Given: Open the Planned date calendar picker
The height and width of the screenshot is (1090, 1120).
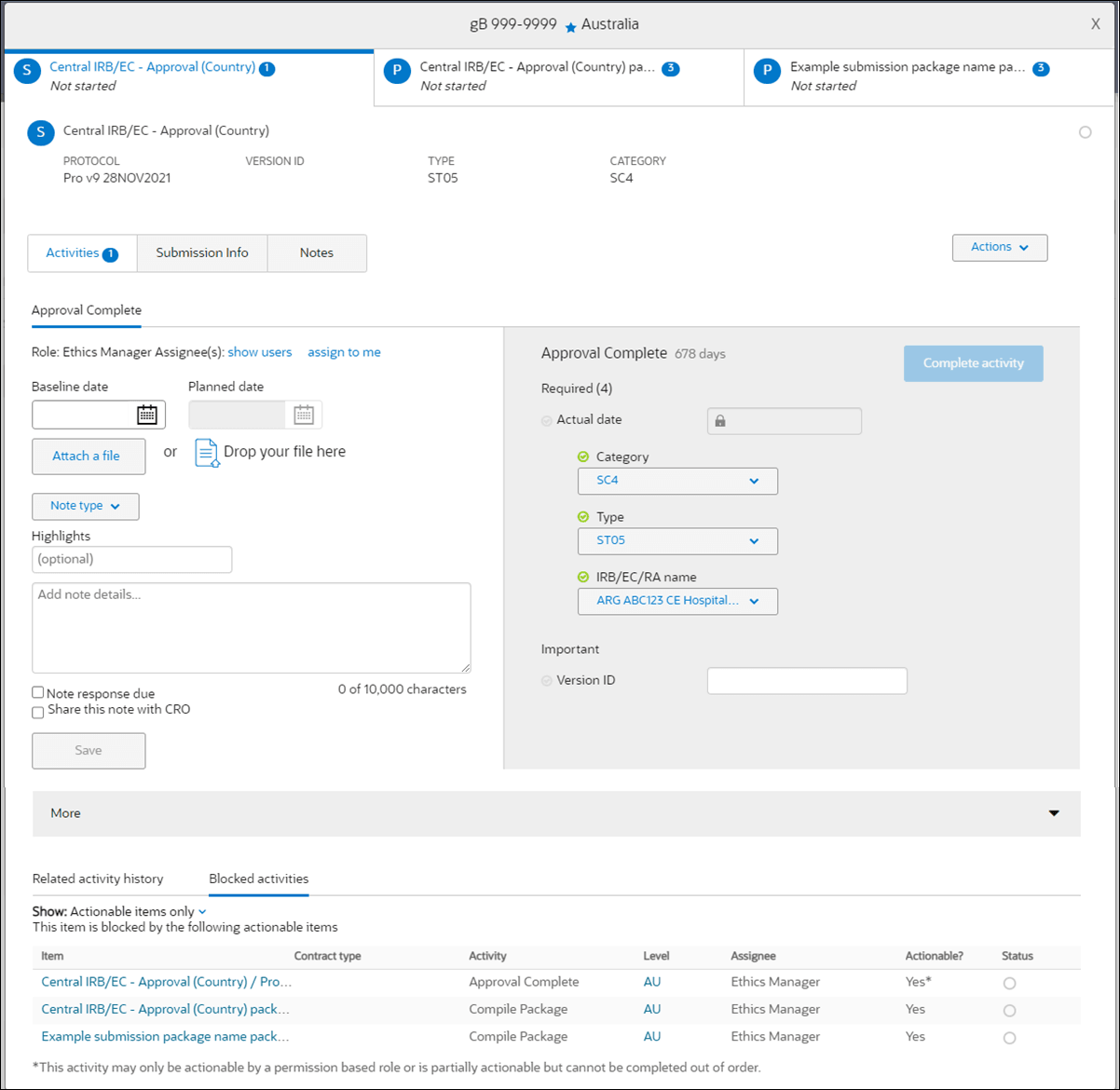Looking at the screenshot, I should click(304, 414).
